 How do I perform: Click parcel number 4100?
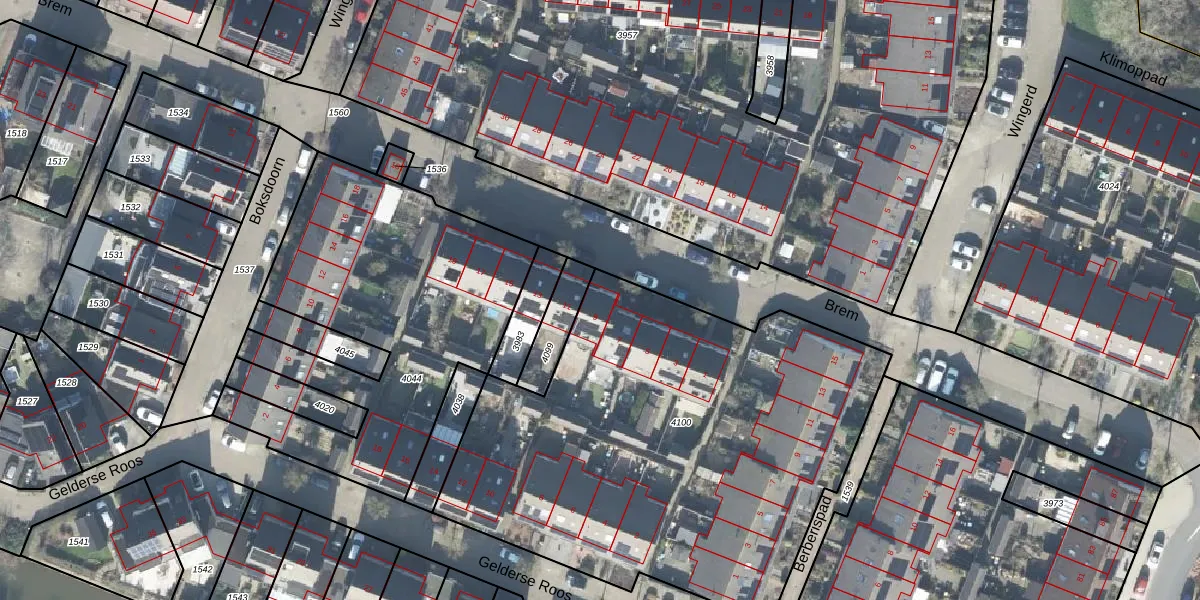680,423
